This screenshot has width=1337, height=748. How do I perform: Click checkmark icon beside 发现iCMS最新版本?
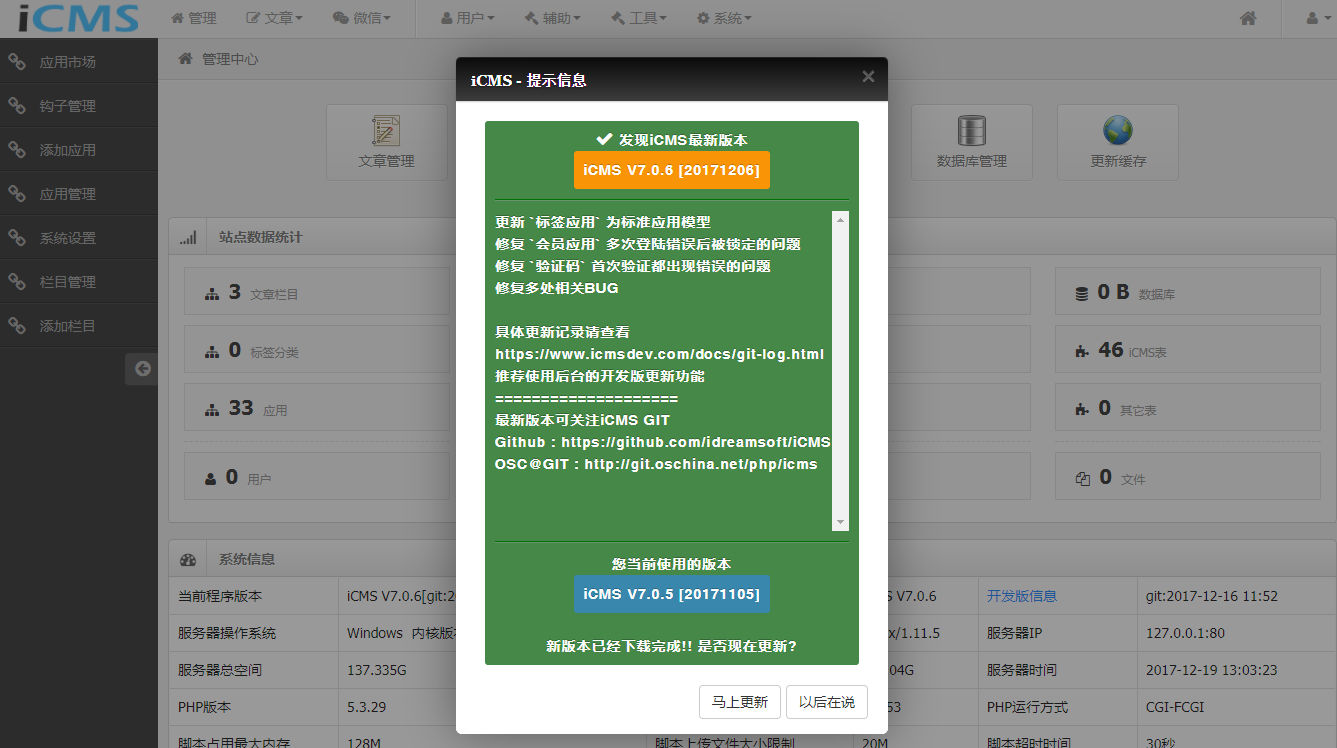[604, 139]
